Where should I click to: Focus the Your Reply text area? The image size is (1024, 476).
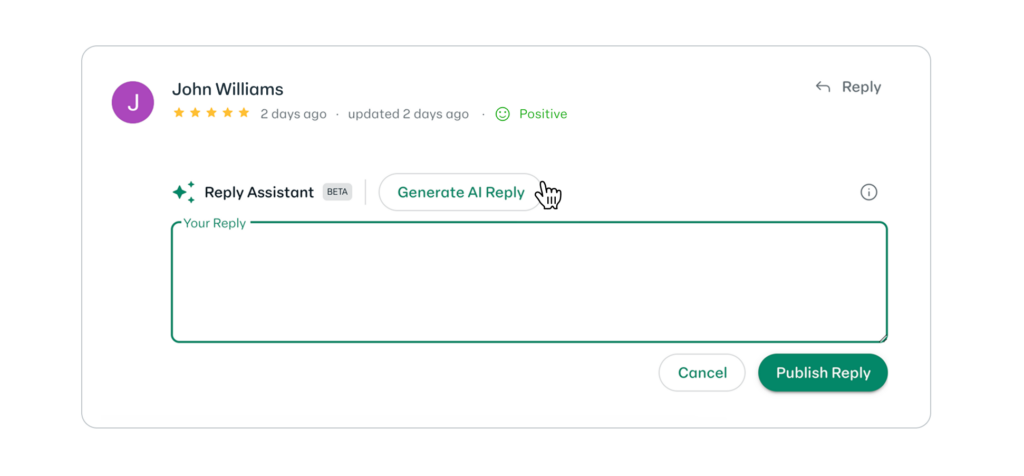(x=529, y=282)
